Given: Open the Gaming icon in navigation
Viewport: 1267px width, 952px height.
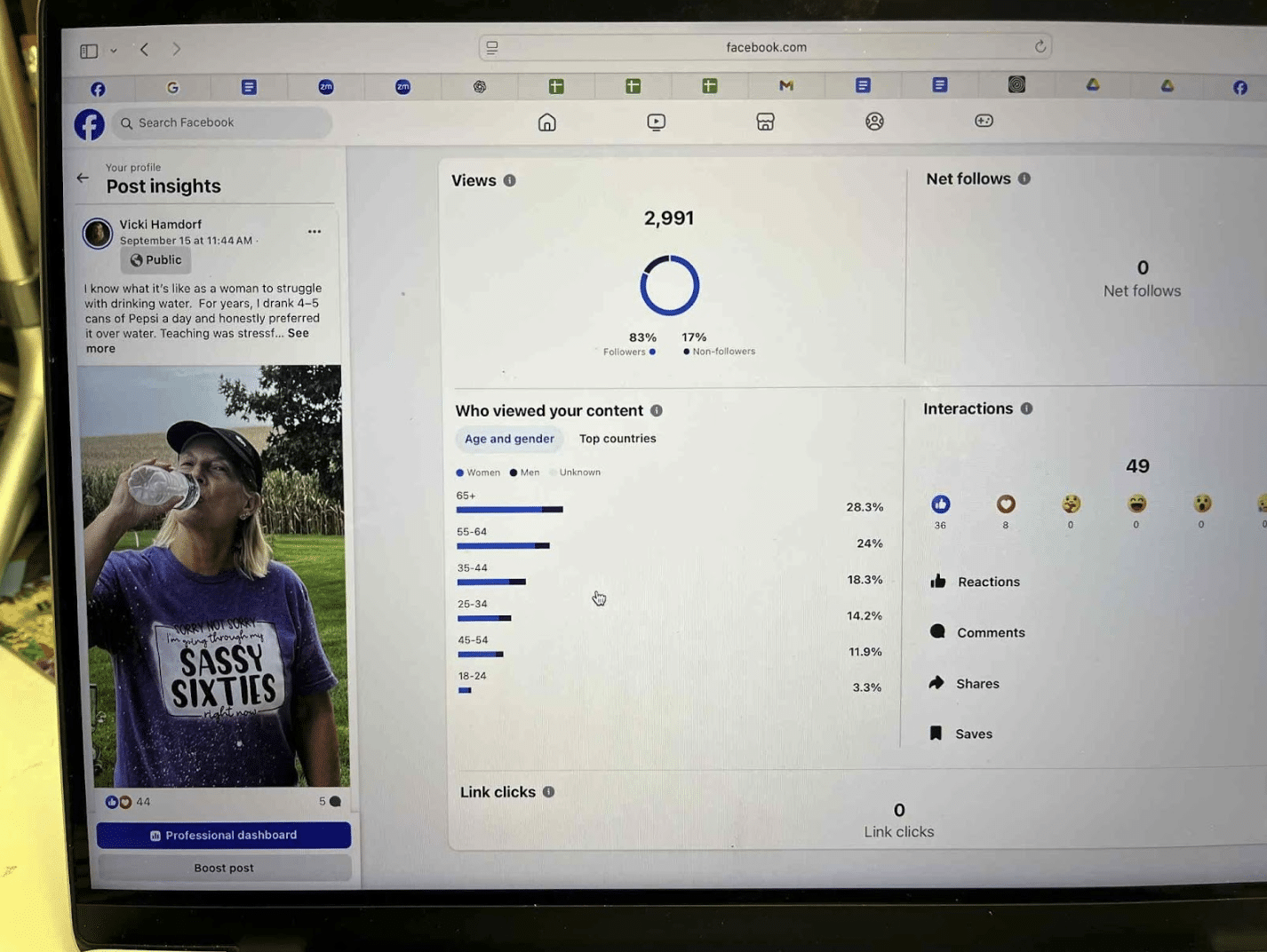Looking at the screenshot, I should click(x=984, y=121).
